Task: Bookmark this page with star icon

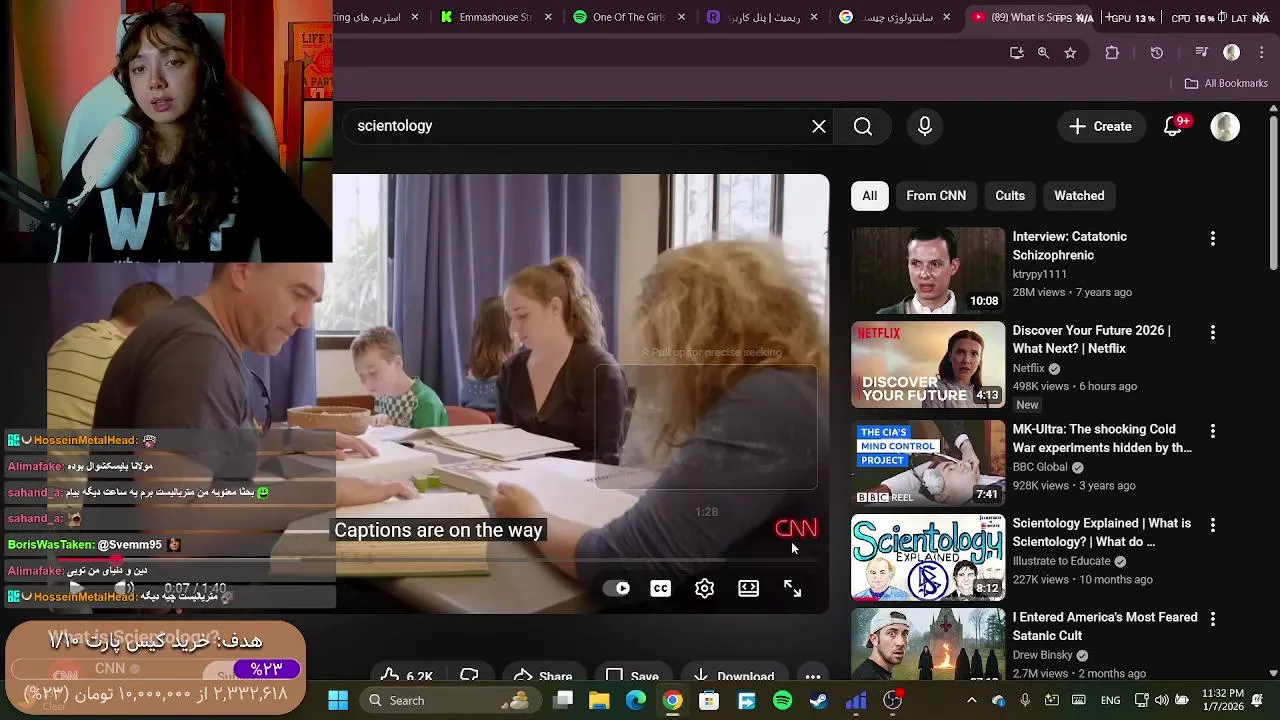Action: coord(1070,53)
